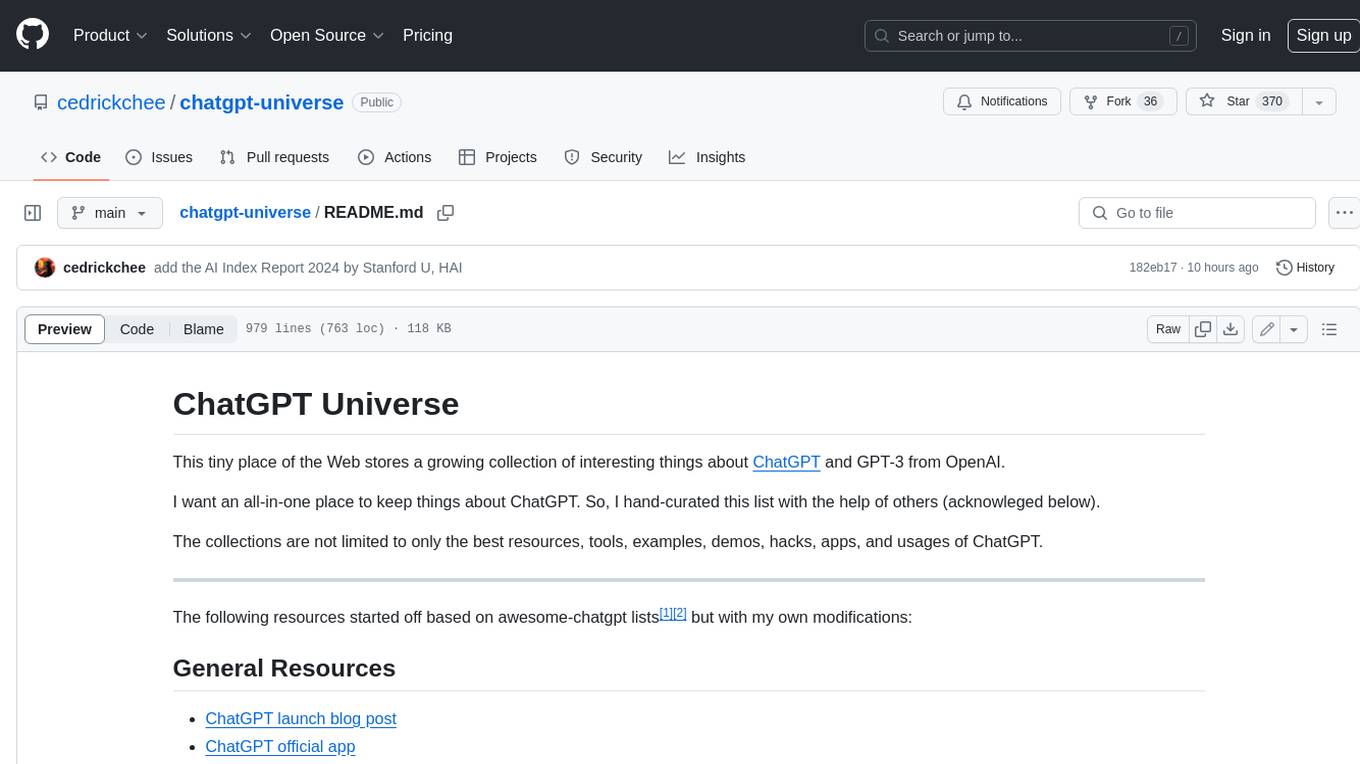Switch to the Issues tab
Screen dimensions: 1360x764
(x=159, y=157)
